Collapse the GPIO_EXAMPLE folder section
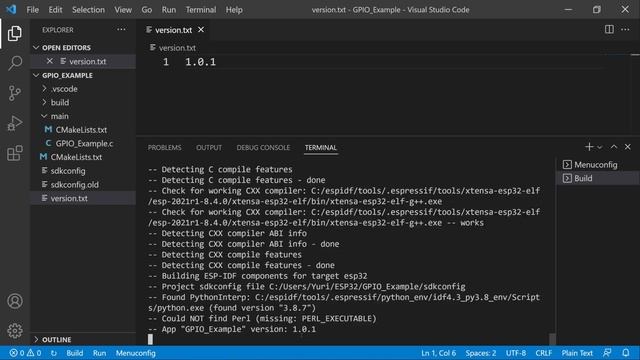 [83, 76]
